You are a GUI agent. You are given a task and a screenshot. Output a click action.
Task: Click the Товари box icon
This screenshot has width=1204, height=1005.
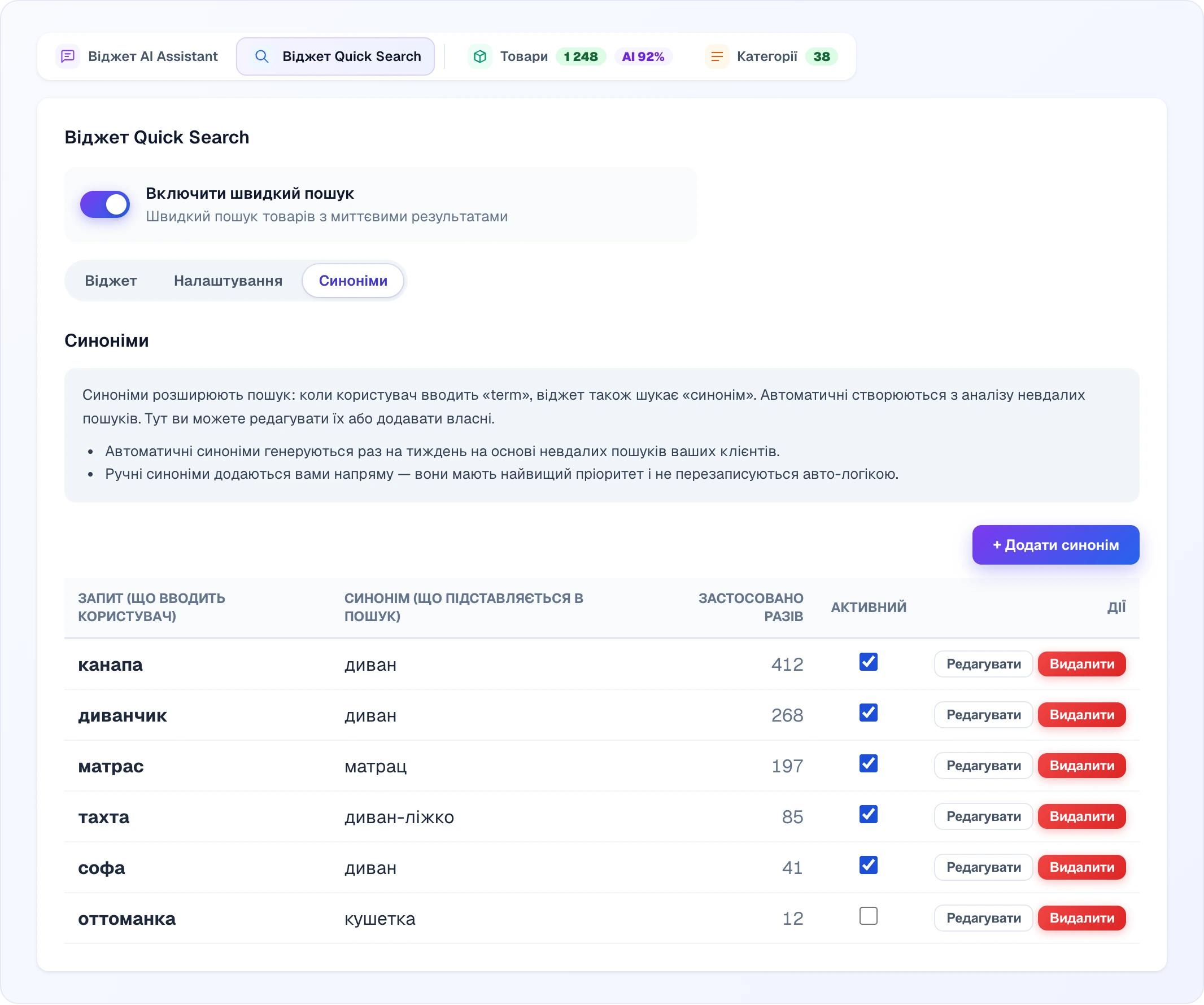tap(480, 56)
